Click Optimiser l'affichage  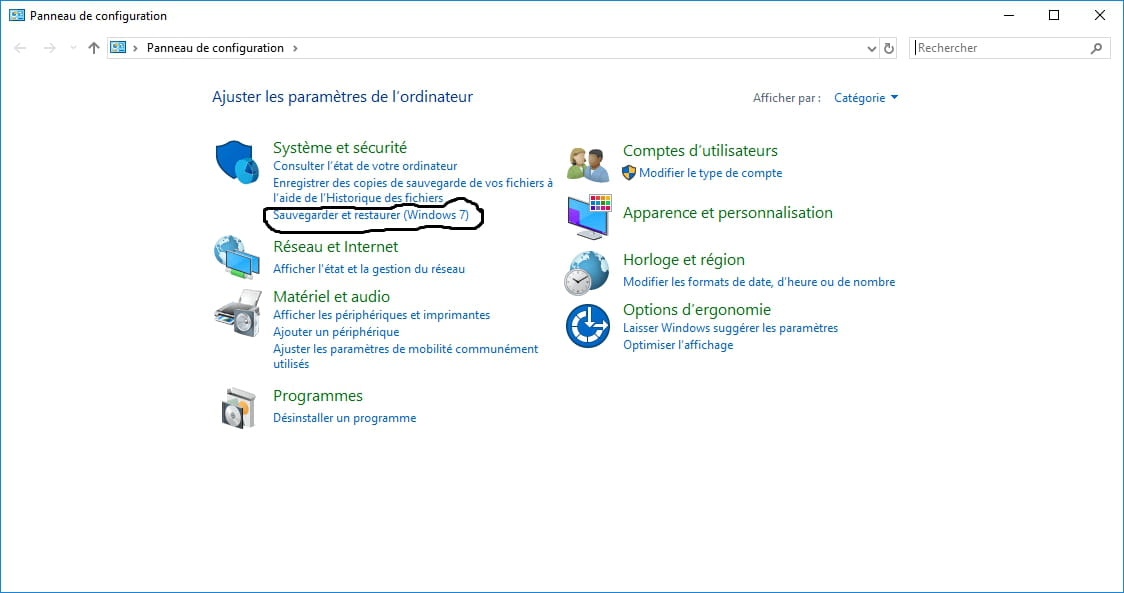(678, 345)
